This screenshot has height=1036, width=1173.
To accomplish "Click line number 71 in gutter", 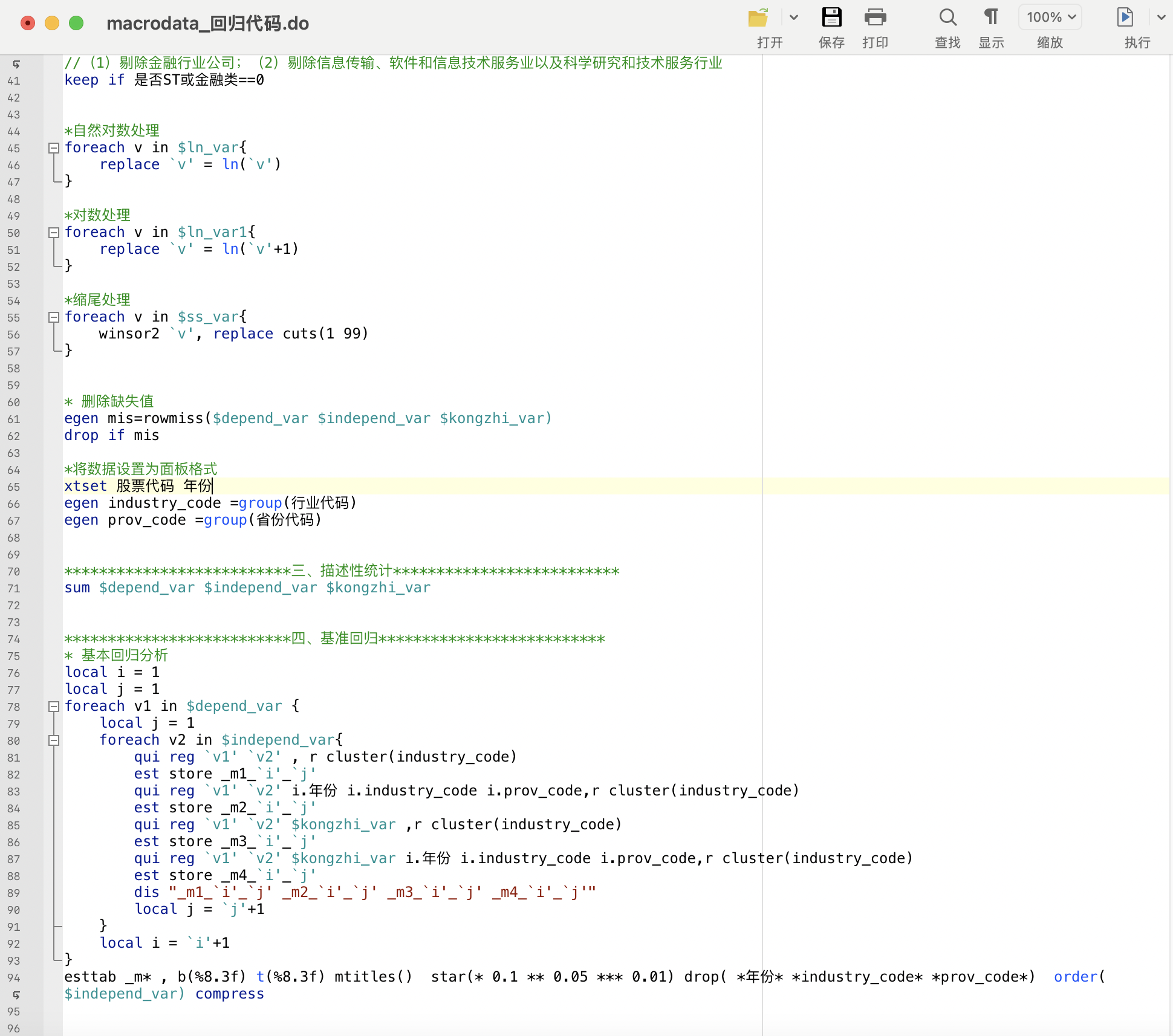I will click(14, 588).
